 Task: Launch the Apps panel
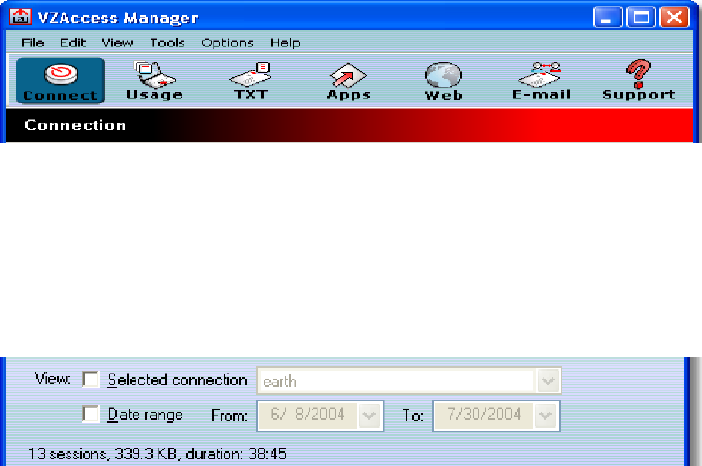click(x=348, y=81)
